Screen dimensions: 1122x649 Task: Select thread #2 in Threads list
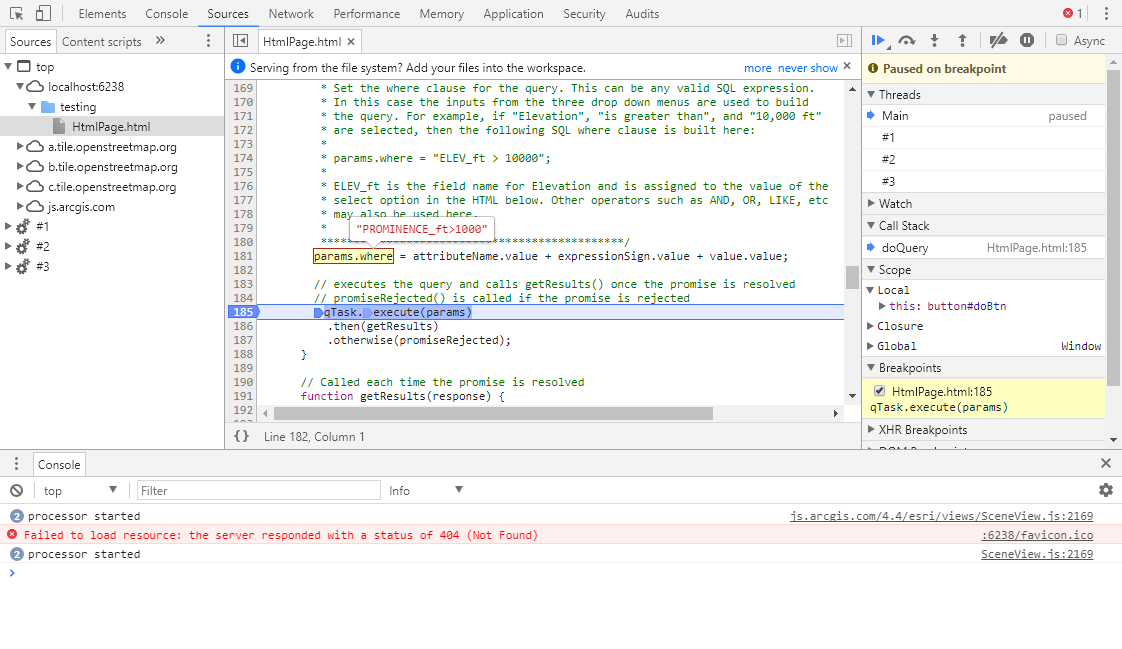pos(984,160)
